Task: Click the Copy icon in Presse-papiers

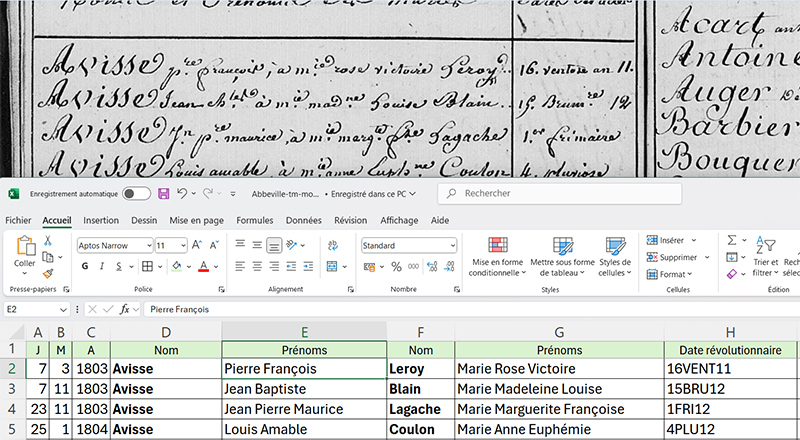Action: coord(48,257)
